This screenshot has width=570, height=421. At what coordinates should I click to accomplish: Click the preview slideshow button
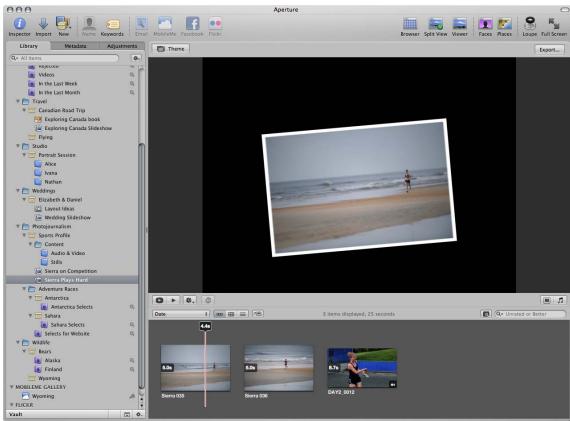click(x=159, y=300)
